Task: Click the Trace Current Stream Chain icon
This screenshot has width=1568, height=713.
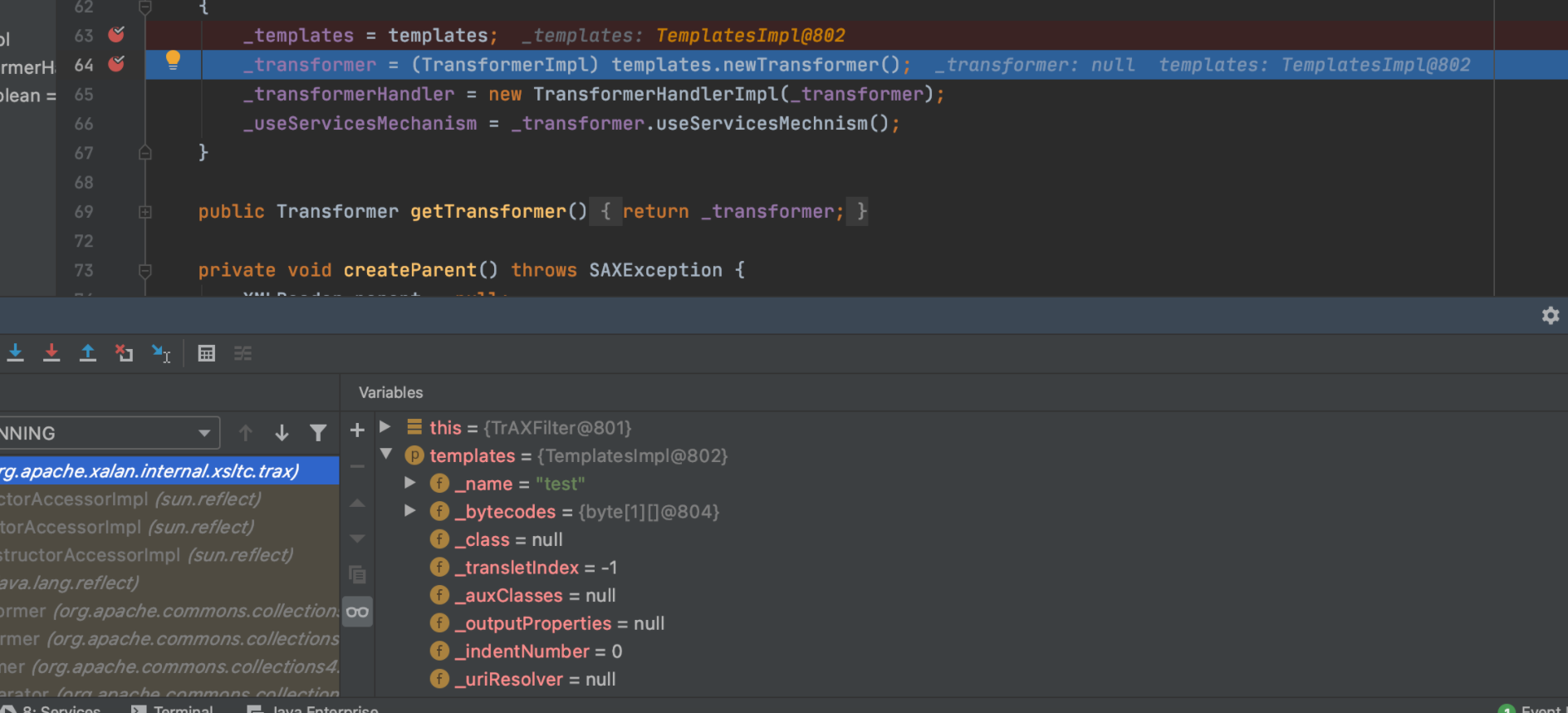Action: point(243,353)
